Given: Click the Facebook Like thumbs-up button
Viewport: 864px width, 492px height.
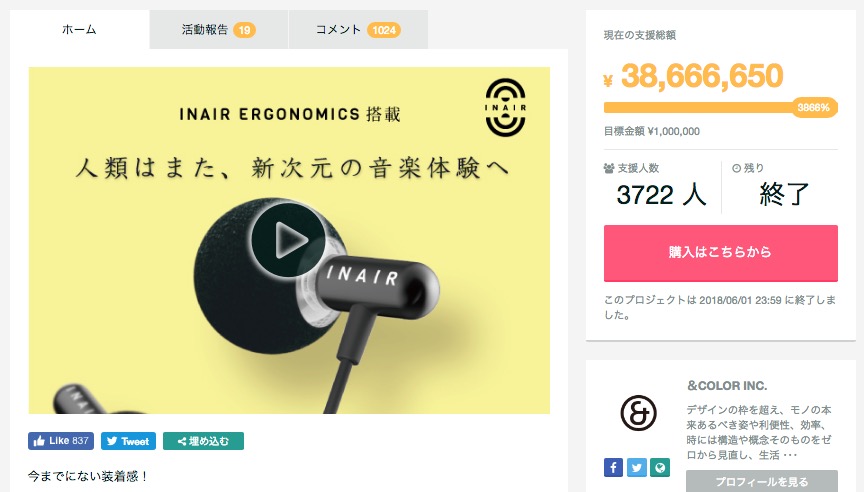Looking at the screenshot, I should pyautogui.click(x=61, y=441).
